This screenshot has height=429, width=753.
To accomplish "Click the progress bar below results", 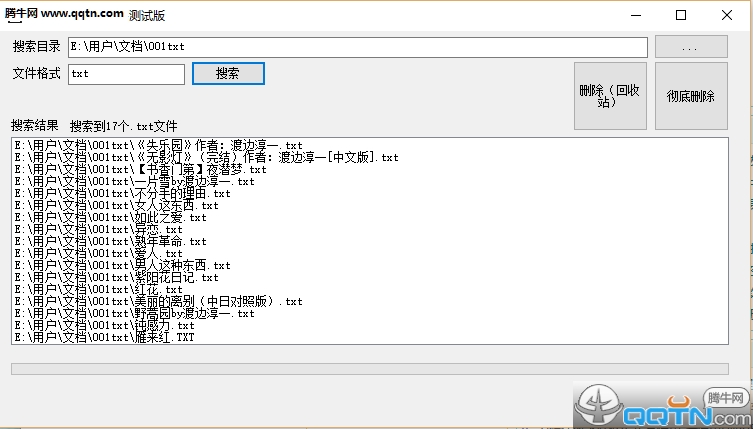I will tap(370, 369).
